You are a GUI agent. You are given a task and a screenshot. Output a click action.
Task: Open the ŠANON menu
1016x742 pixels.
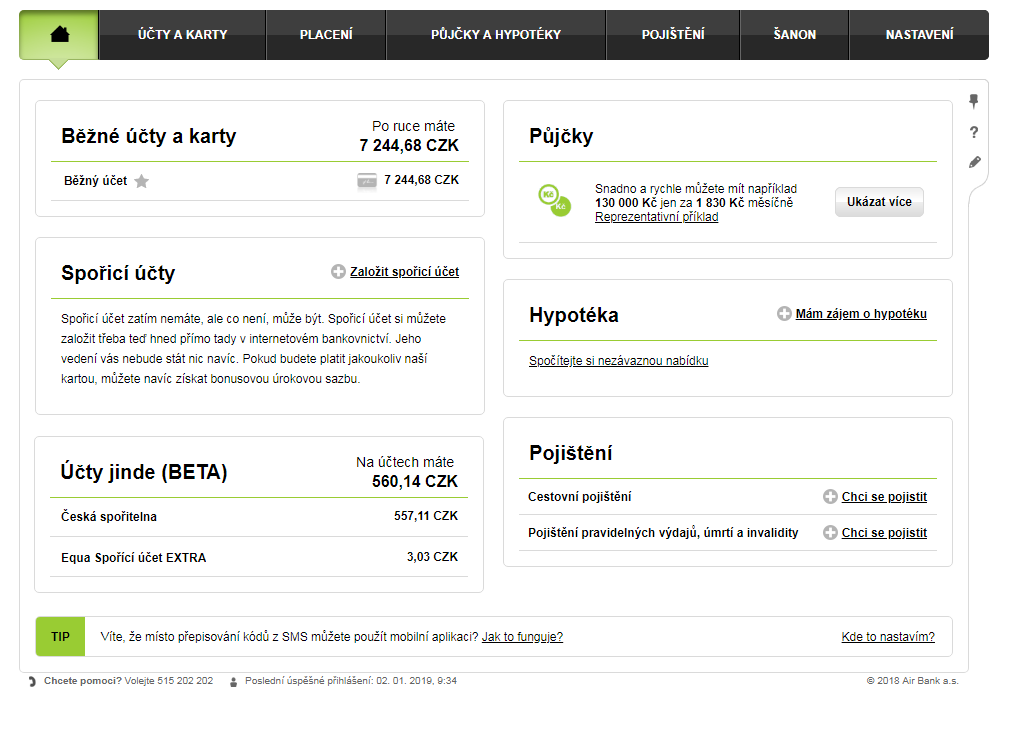794,35
